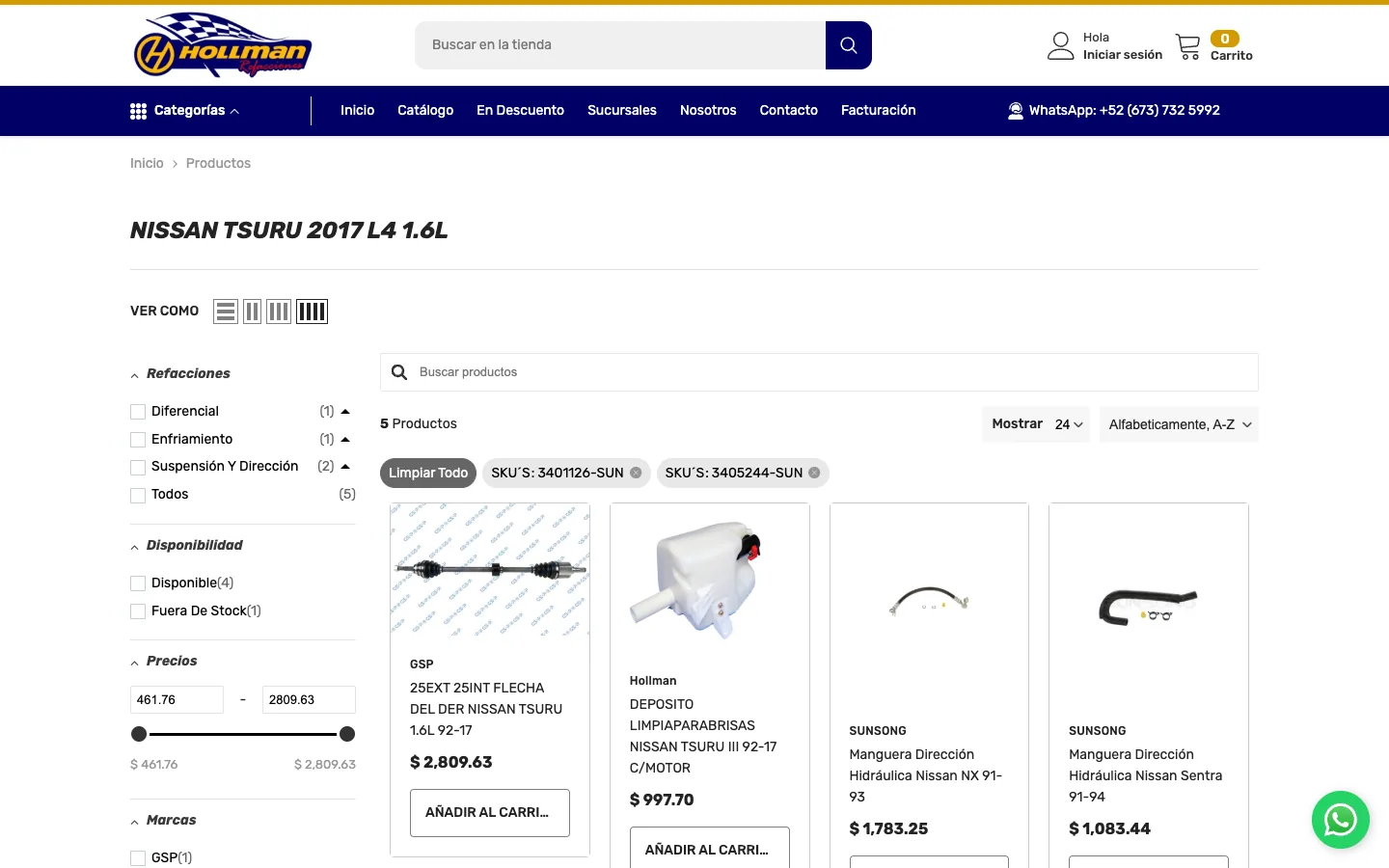Remove the SKU 3405244-SUN filter
Image resolution: width=1389 pixels, height=868 pixels.
[814, 473]
